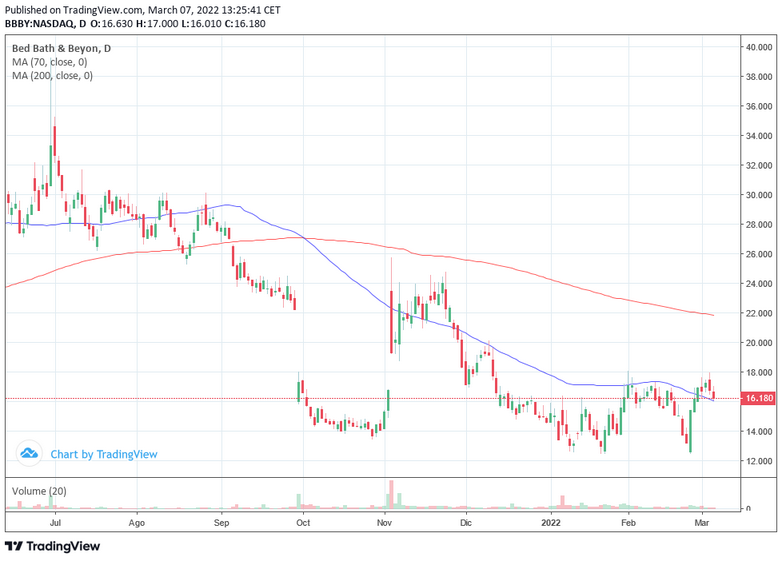Click the 32.000 price axis label

[759, 165]
